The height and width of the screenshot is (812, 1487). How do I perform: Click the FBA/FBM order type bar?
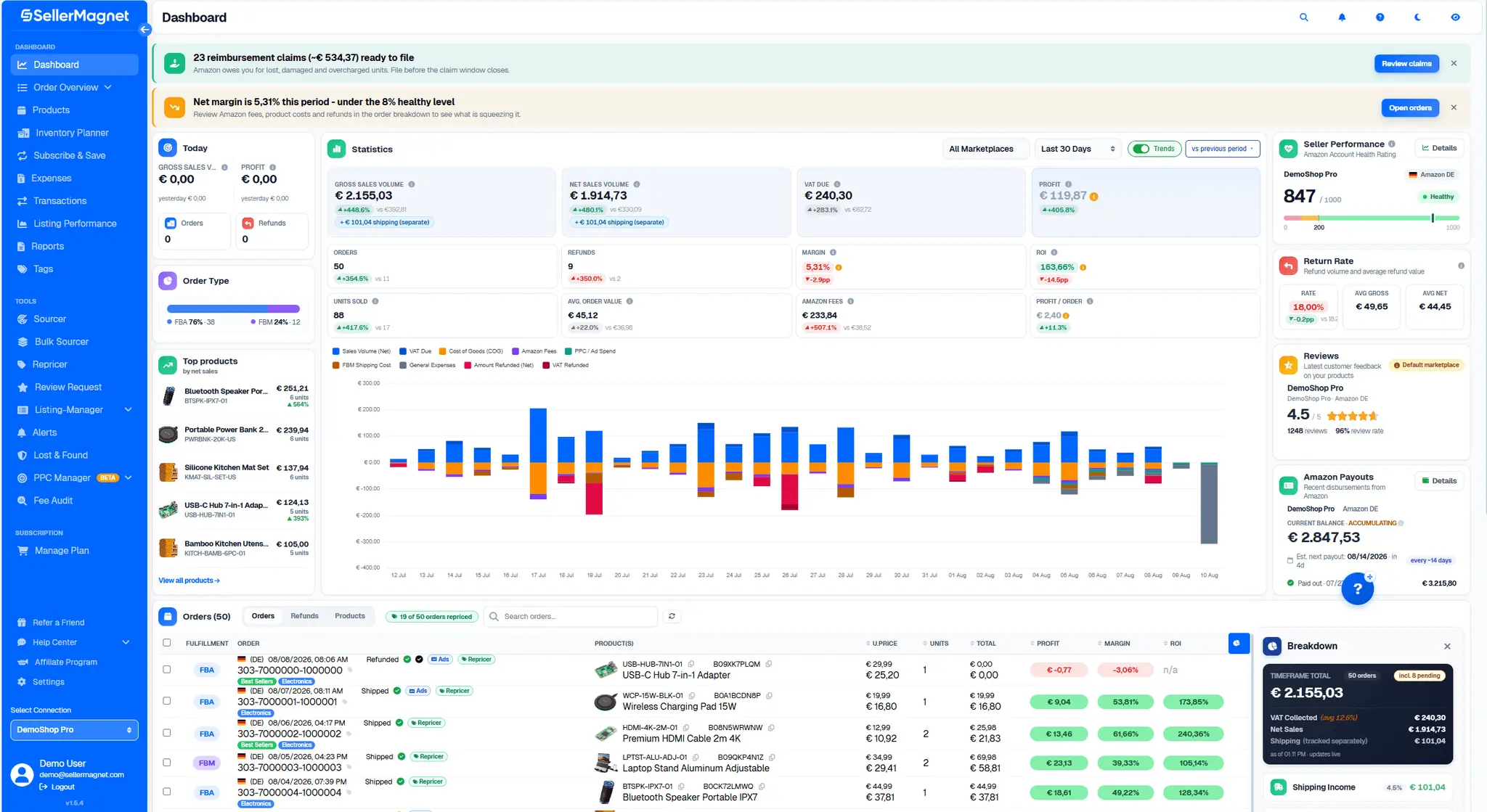[x=233, y=309]
